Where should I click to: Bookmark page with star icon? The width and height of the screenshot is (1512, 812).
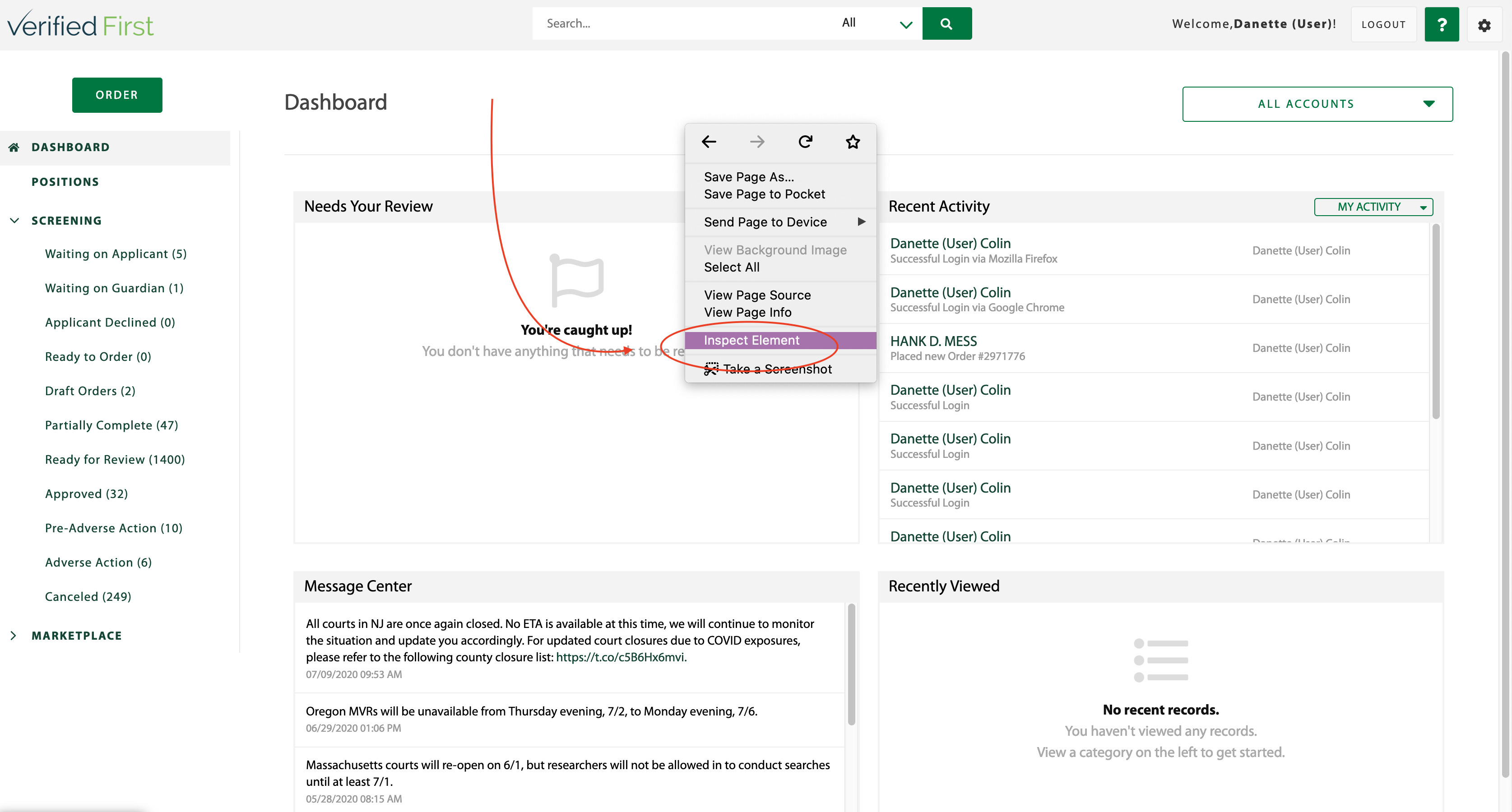pyautogui.click(x=853, y=141)
